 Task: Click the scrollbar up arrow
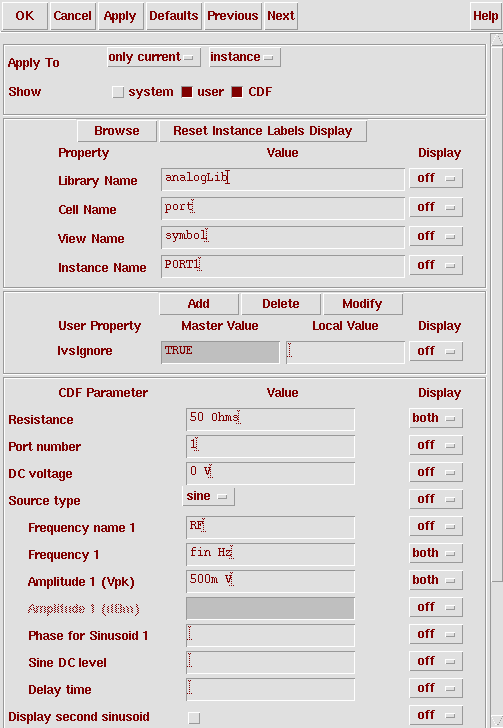pyautogui.click(x=496, y=39)
